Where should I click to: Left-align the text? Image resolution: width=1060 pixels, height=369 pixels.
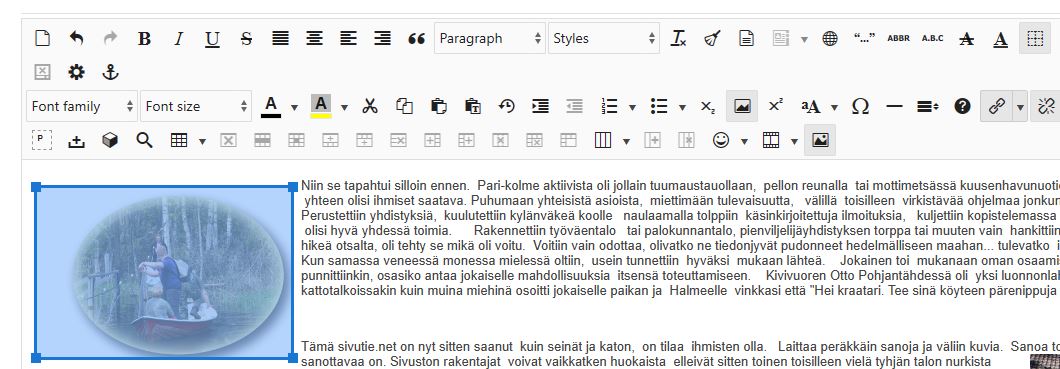click(x=348, y=39)
